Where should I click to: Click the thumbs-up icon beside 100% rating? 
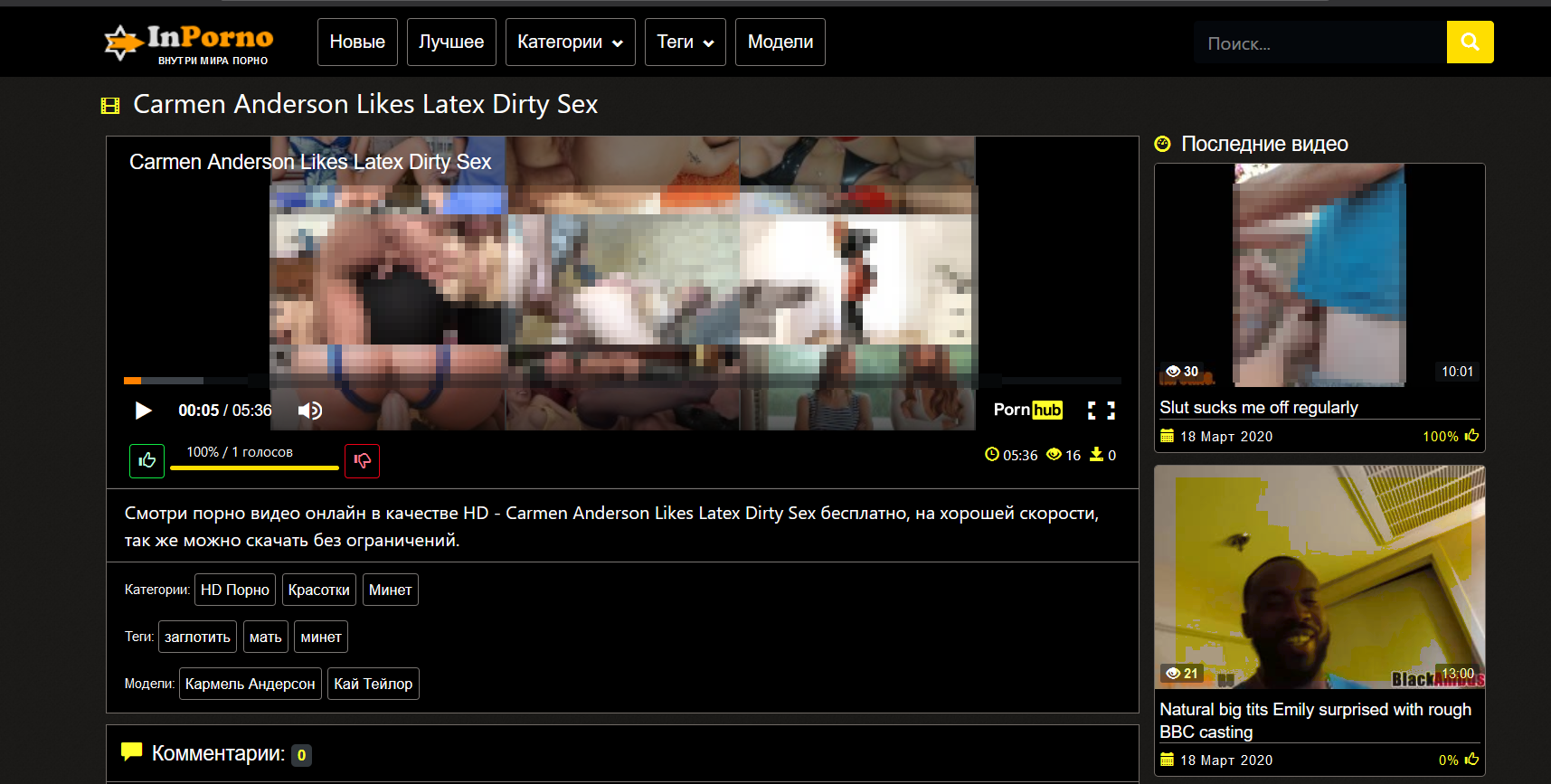click(x=1471, y=436)
